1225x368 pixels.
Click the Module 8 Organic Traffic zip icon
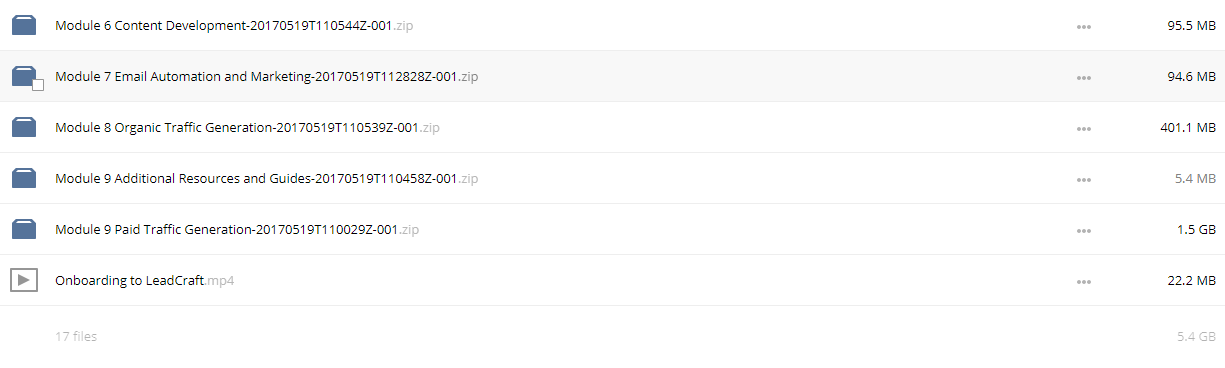point(24,128)
